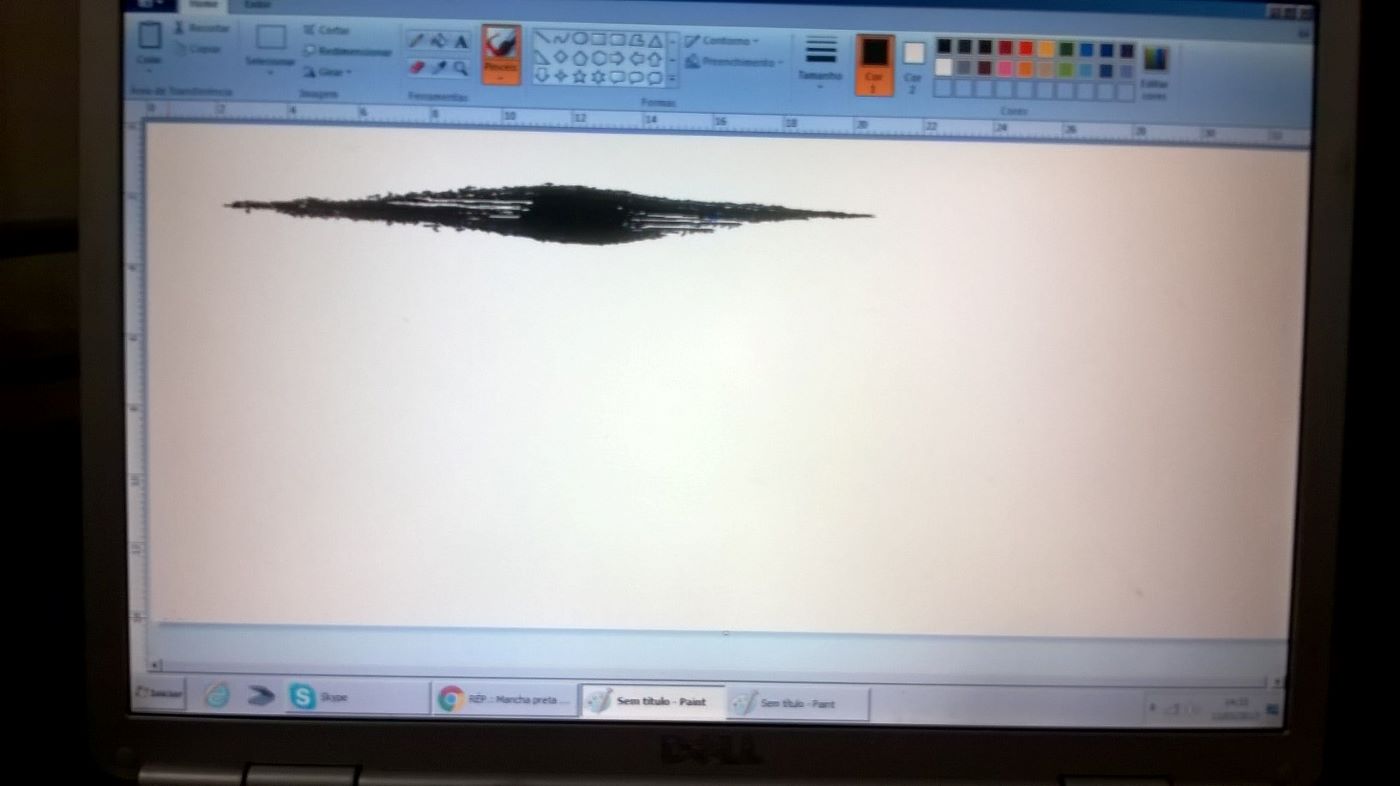This screenshot has height=786, width=1400.
Task: Switch to the Exibir ribbon tab
Action: point(257,5)
